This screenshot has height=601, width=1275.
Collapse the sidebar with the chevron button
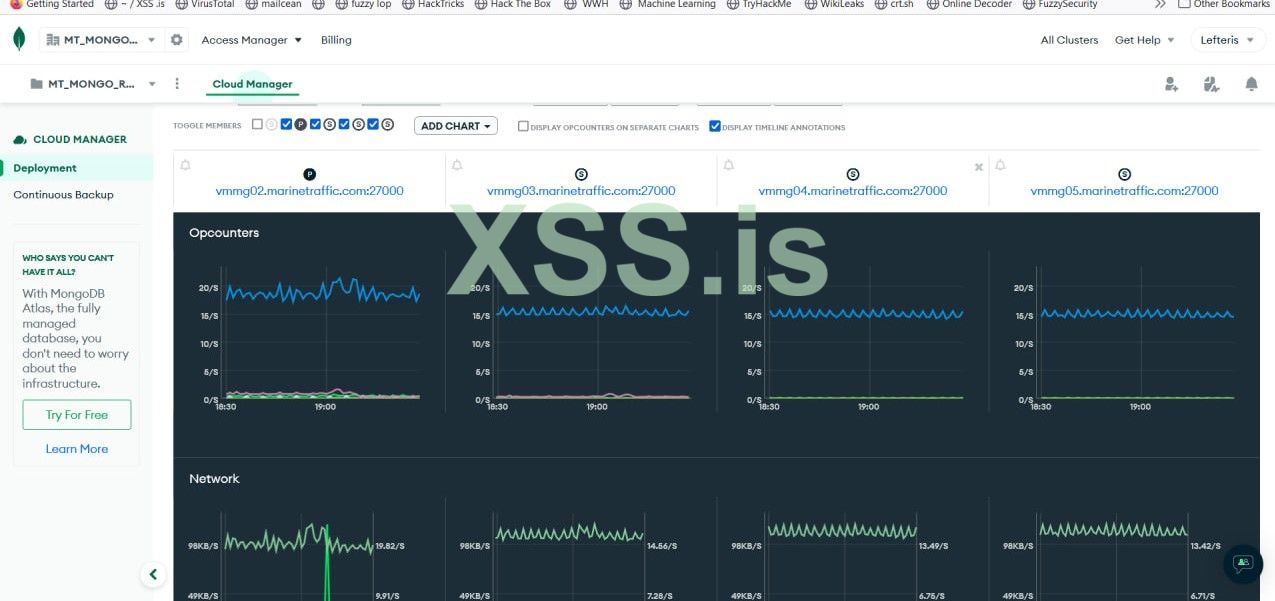tap(153, 574)
